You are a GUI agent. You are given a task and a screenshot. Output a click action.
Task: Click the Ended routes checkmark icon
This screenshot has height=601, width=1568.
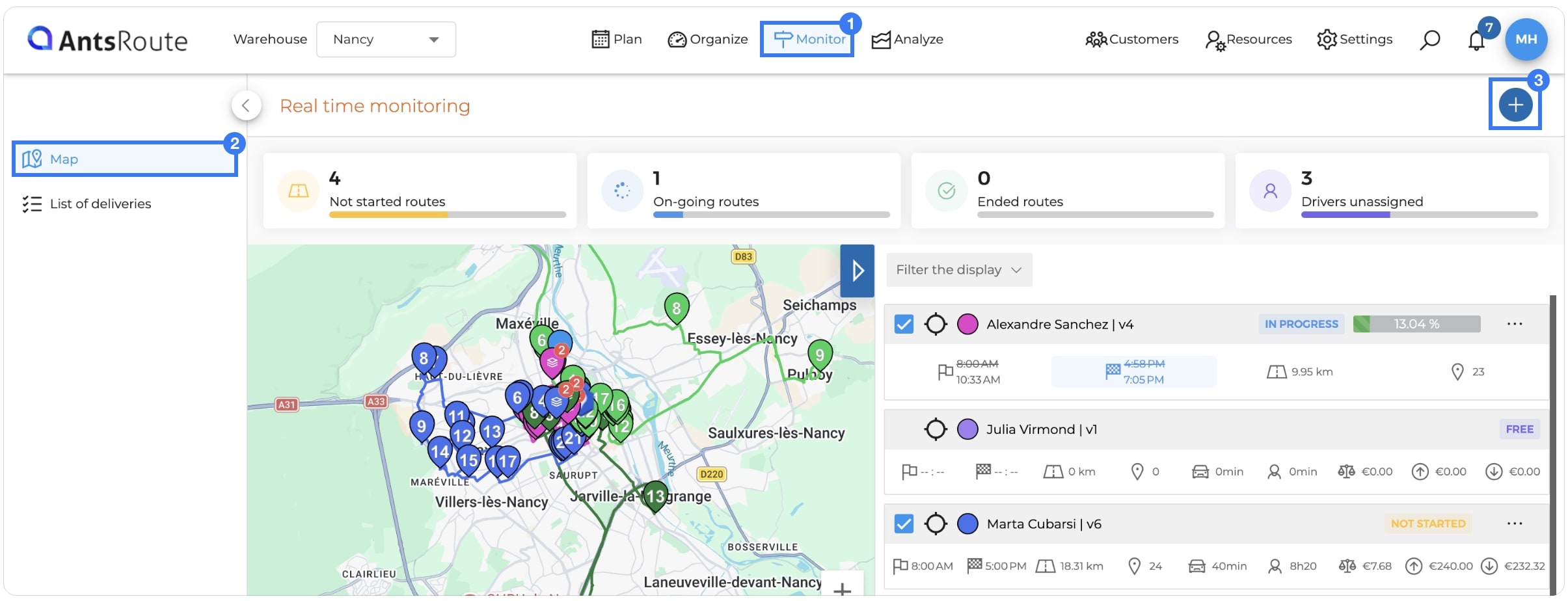pos(946,191)
